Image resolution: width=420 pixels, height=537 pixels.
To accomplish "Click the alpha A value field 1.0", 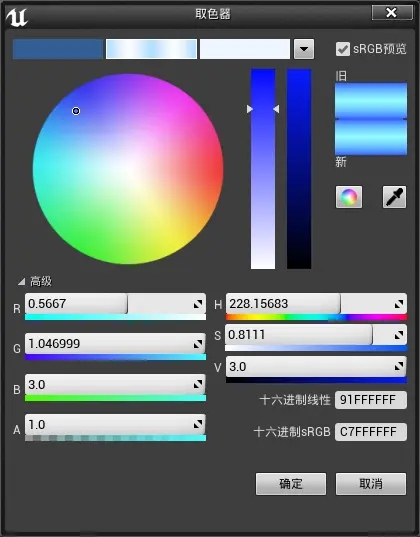I will 115,425.
